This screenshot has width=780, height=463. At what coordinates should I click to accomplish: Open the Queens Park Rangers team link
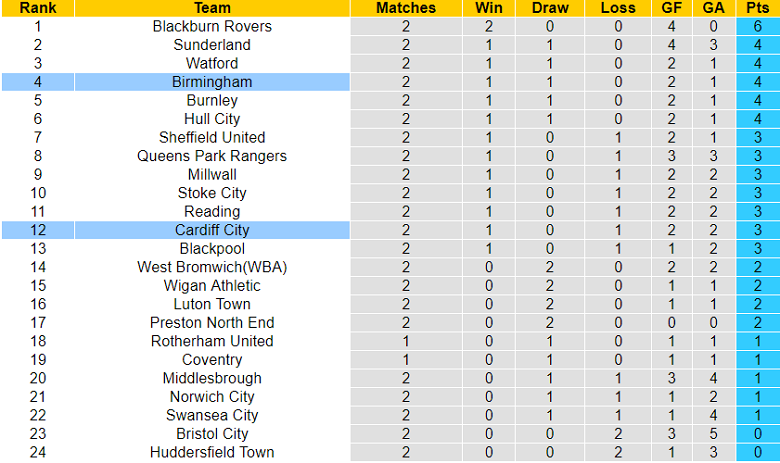[212, 156]
